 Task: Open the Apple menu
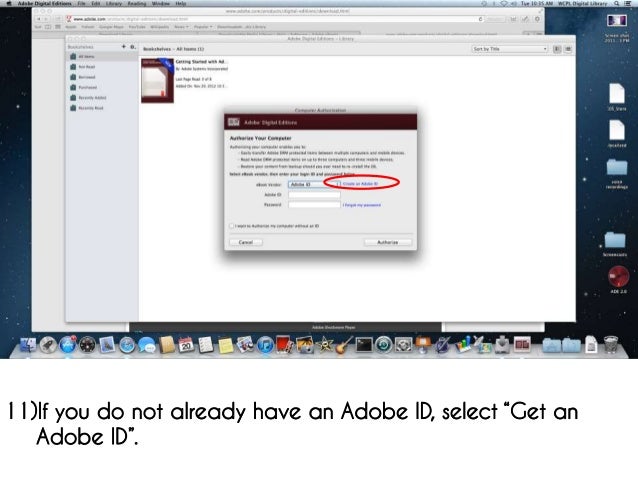pyautogui.click(x=9, y=3)
